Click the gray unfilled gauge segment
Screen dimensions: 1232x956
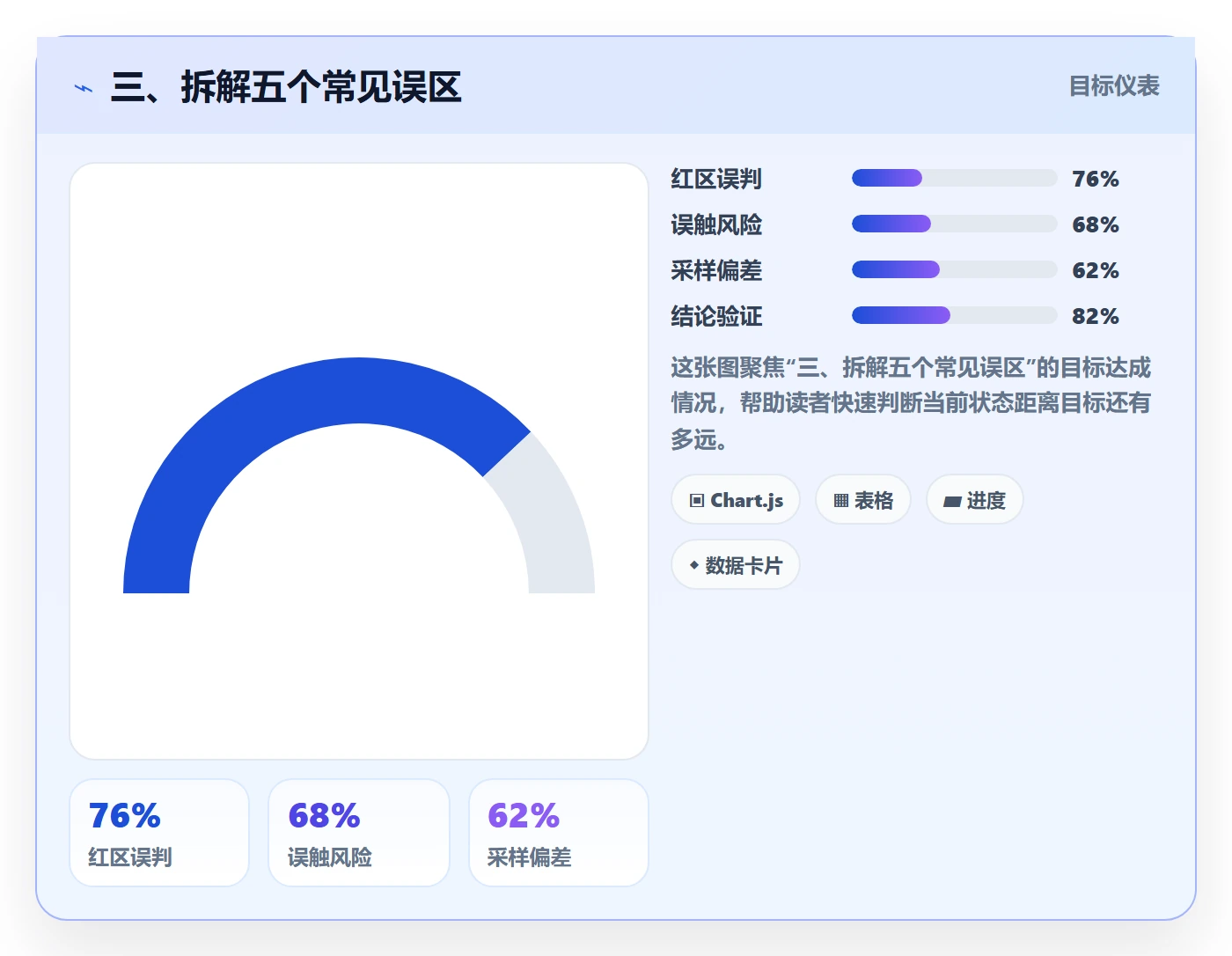point(550,519)
